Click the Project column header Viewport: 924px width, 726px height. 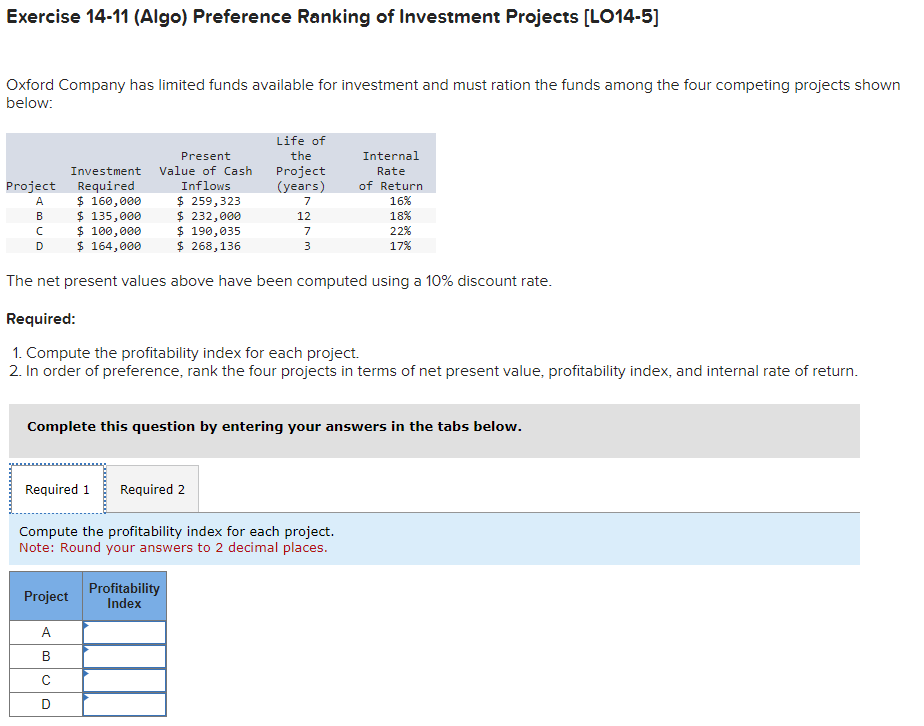[x=45, y=595]
